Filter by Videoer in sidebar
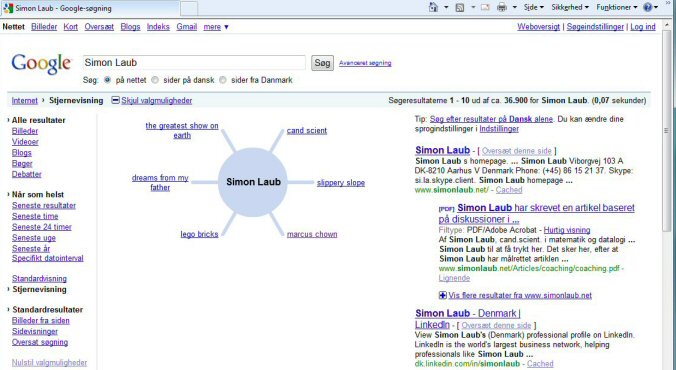Viewport: 676px width, 370px height. point(25,142)
